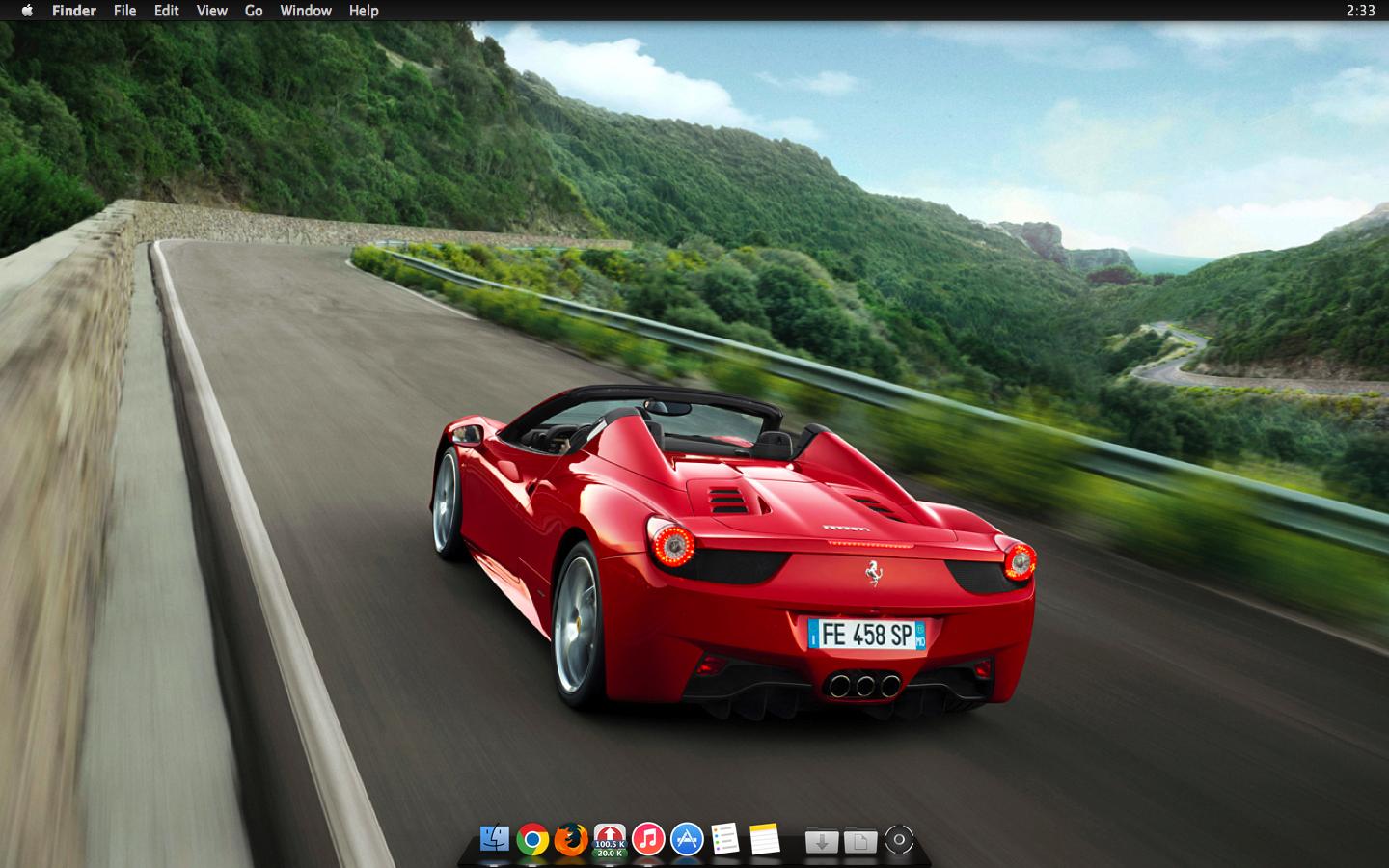Open the Finder application menu
The width and height of the screenshot is (1389, 868).
(x=74, y=11)
